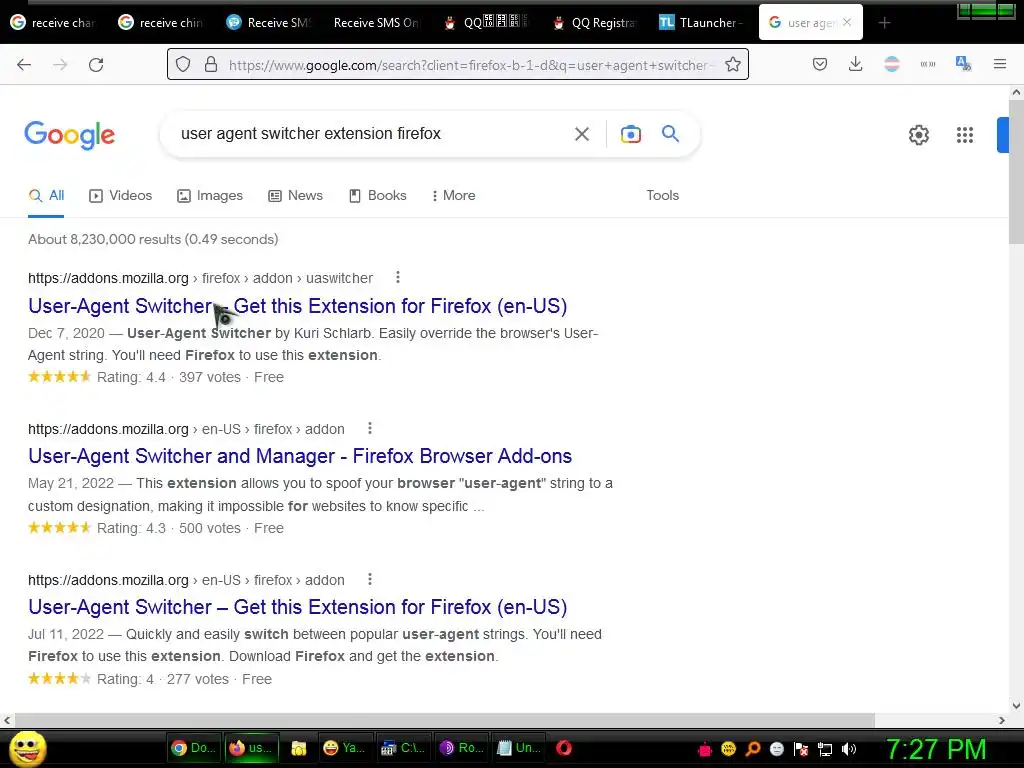Filter results by News
Screen dimensions: 1024x768
(296, 195)
